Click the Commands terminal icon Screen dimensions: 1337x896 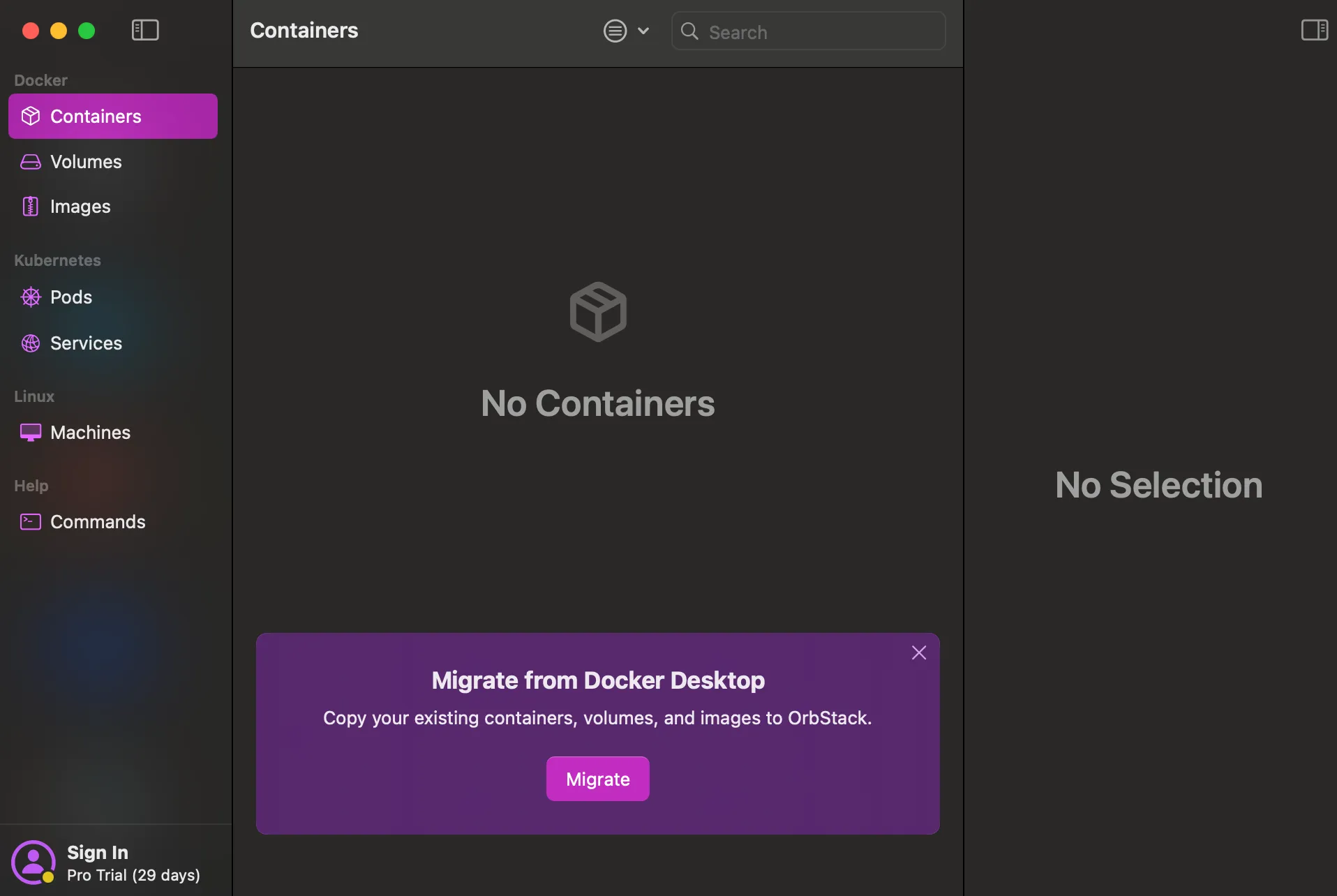(x=31, y=522)
